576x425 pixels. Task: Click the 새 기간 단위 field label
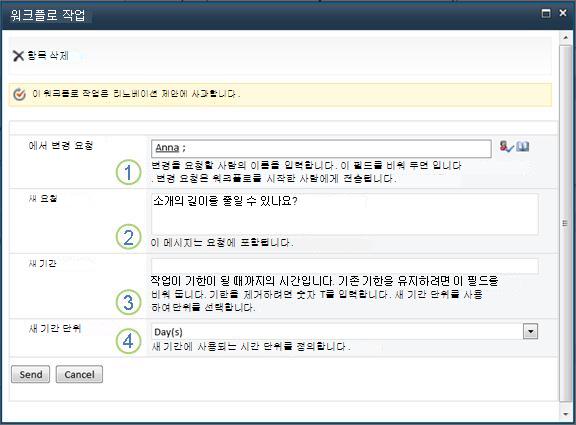coord(54,328)
